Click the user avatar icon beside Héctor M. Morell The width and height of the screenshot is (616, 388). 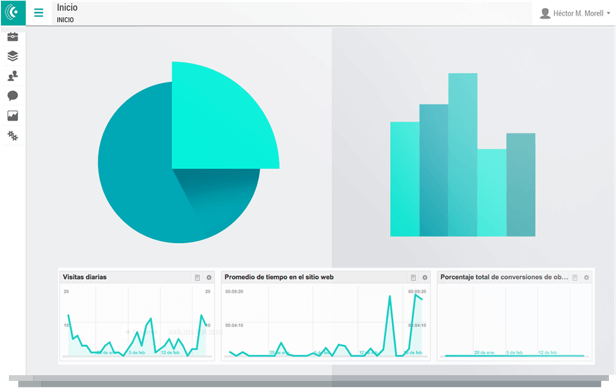pyautogui.click(x=545, y=13)
